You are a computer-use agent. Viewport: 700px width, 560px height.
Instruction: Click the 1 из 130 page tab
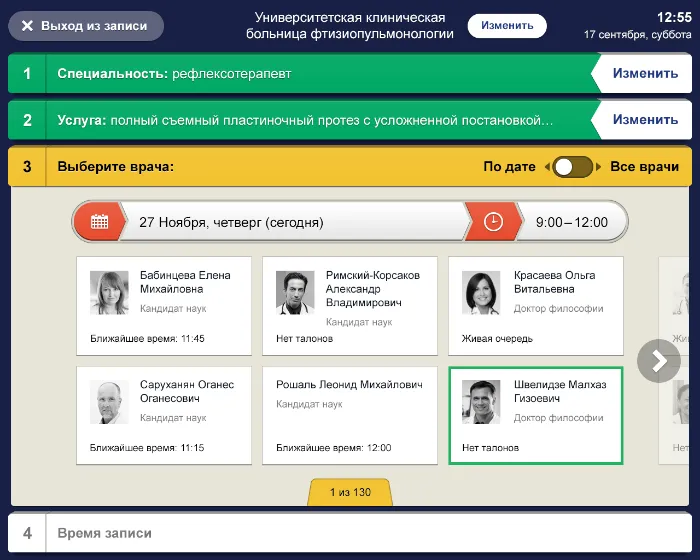point(350,492)
